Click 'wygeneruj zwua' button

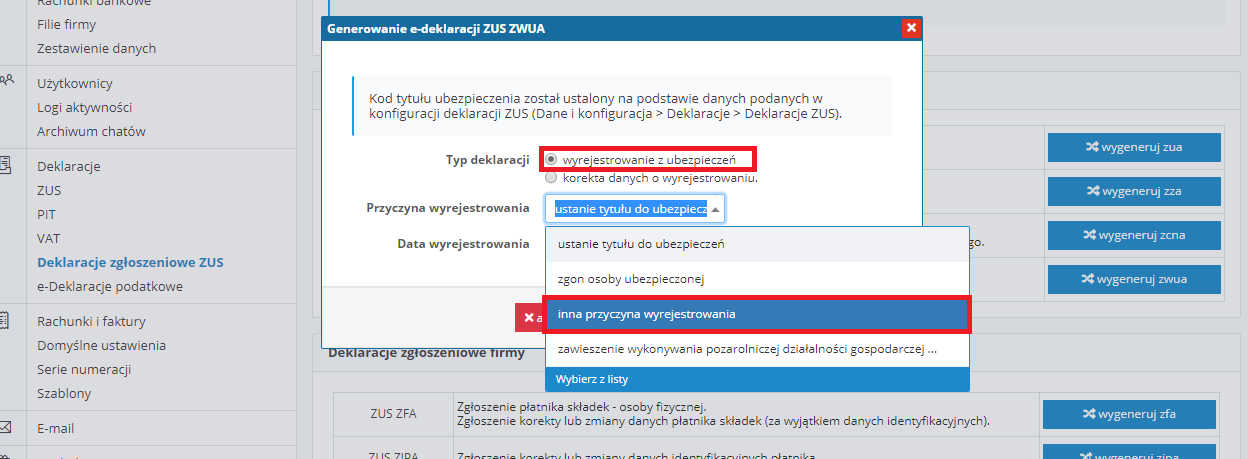tap(1134, 279)
